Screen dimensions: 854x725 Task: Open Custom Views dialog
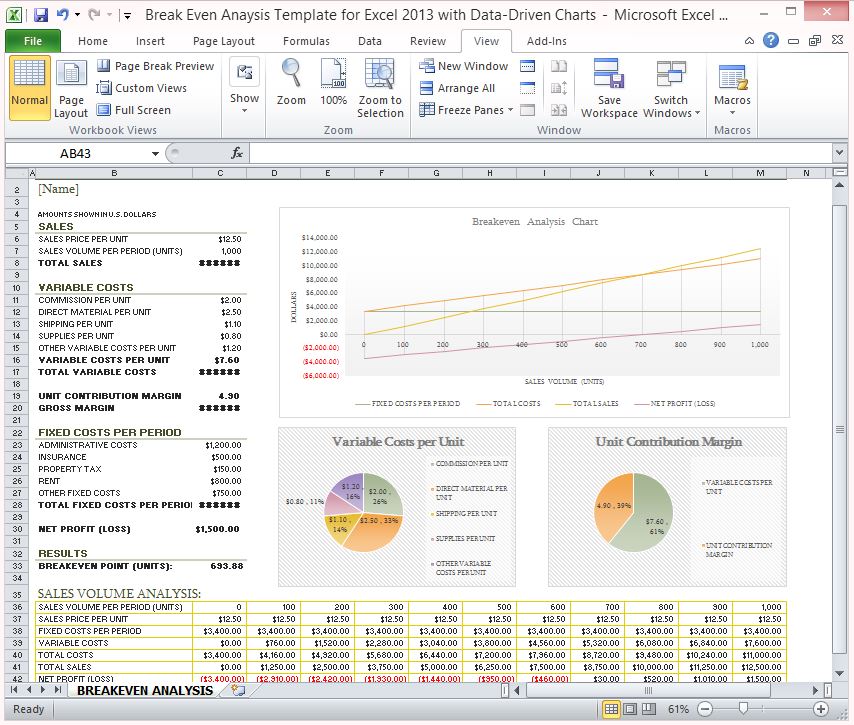point(142,88)
